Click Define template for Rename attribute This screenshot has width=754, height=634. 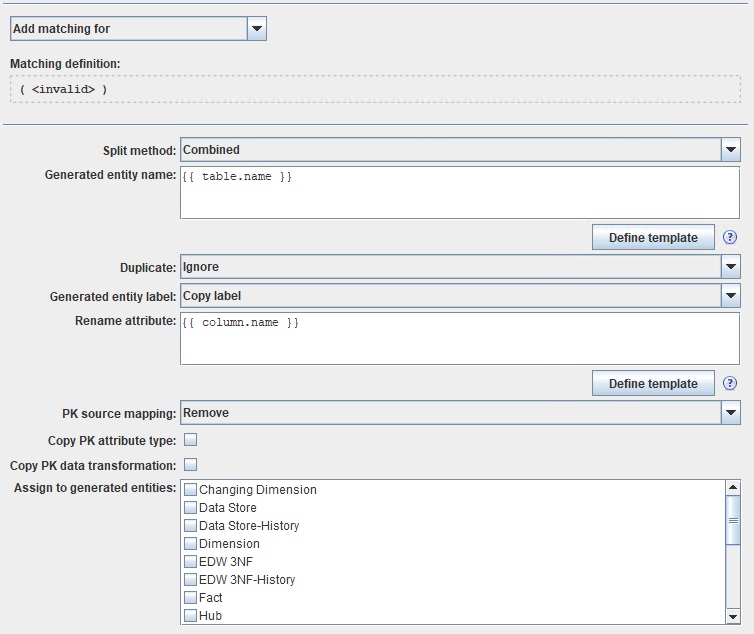click(x=653, y=384)
